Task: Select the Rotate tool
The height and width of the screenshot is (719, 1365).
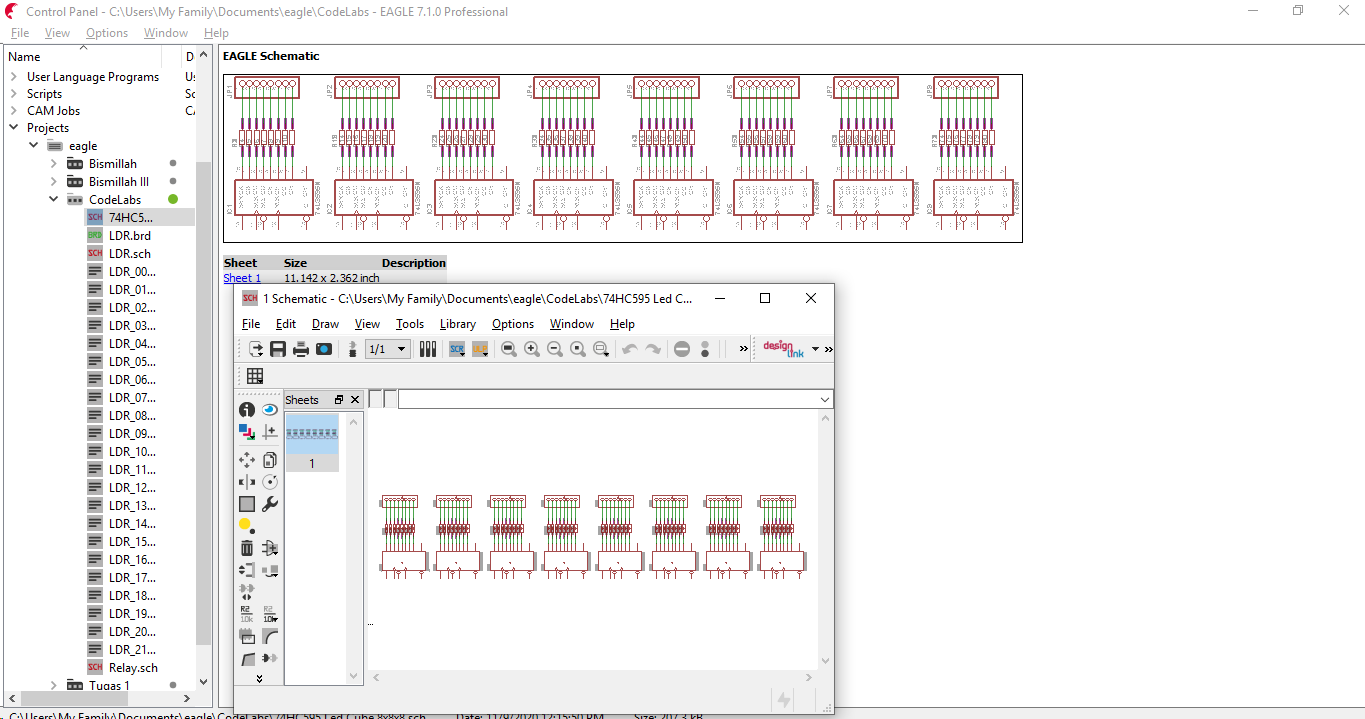Action: [x=270, y=481]
